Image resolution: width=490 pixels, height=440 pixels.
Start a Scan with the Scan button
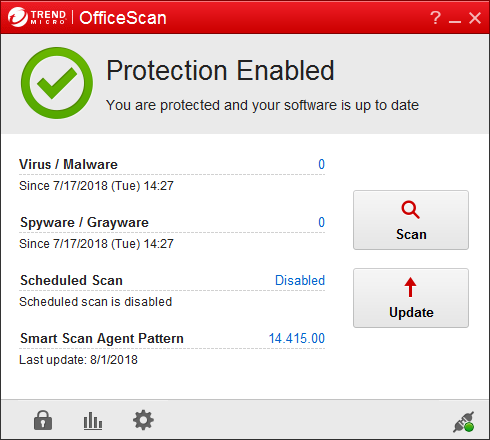(x=411, y=220)
